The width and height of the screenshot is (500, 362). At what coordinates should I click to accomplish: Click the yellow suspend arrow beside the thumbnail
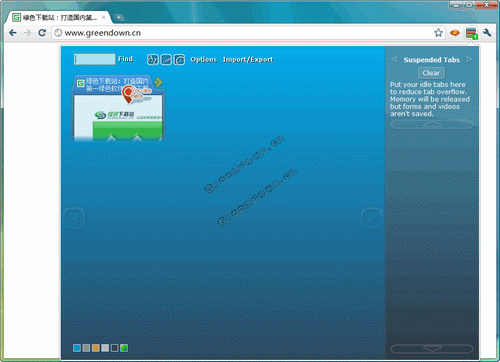click(159, 82)
